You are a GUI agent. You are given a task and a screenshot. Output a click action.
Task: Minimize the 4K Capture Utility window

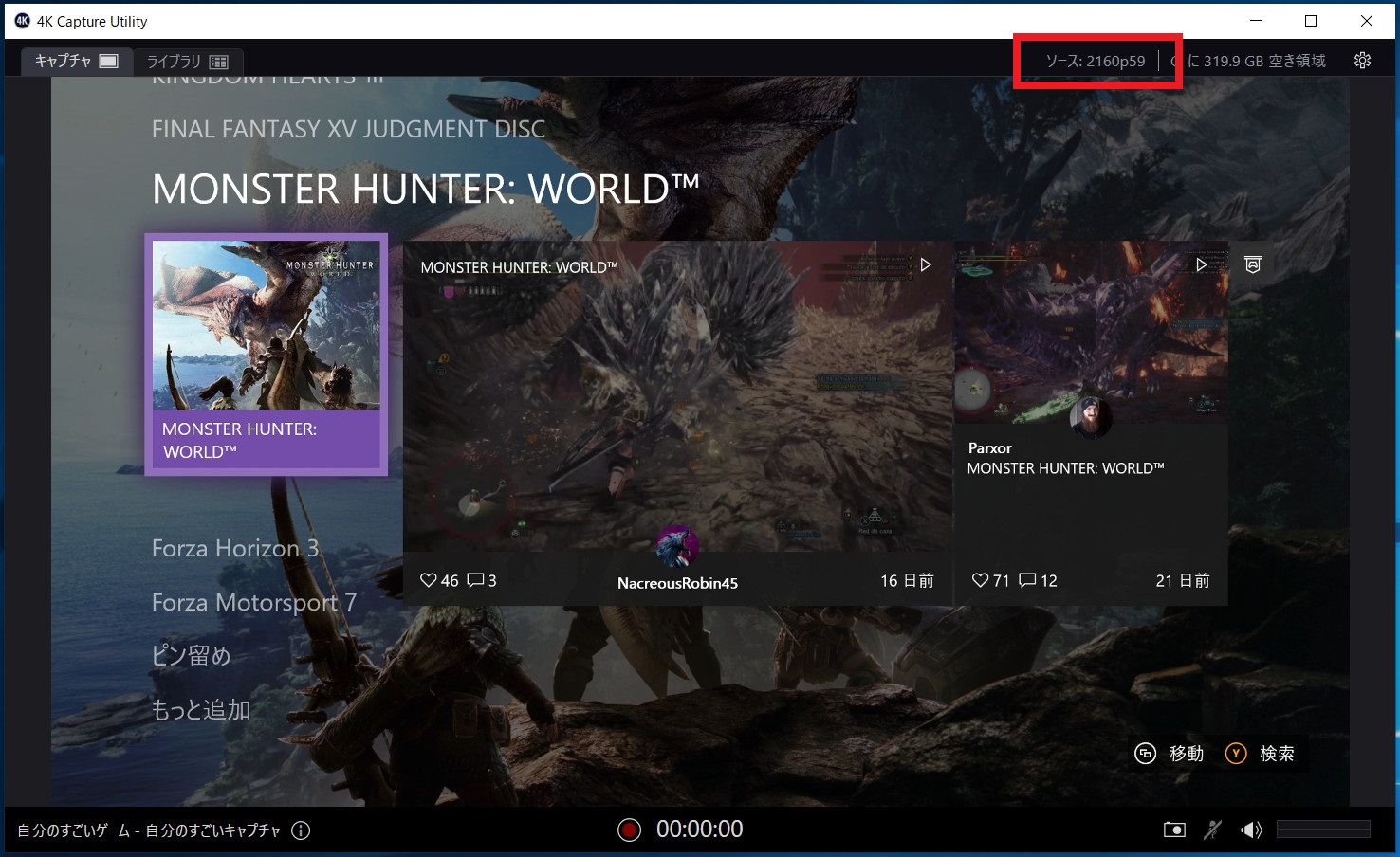coord(1256,21)
